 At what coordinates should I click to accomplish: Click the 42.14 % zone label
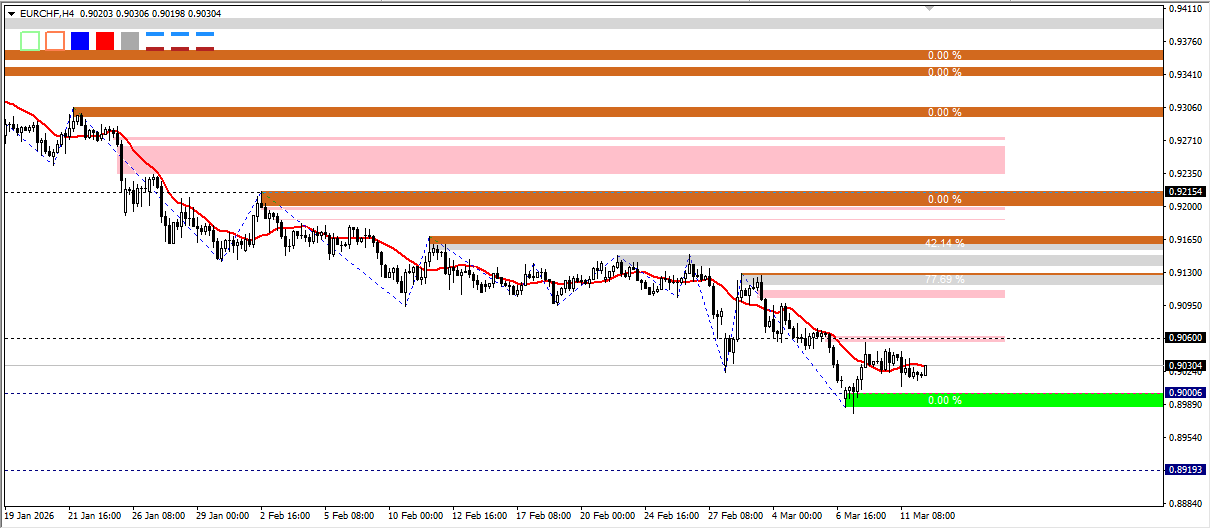944,243
